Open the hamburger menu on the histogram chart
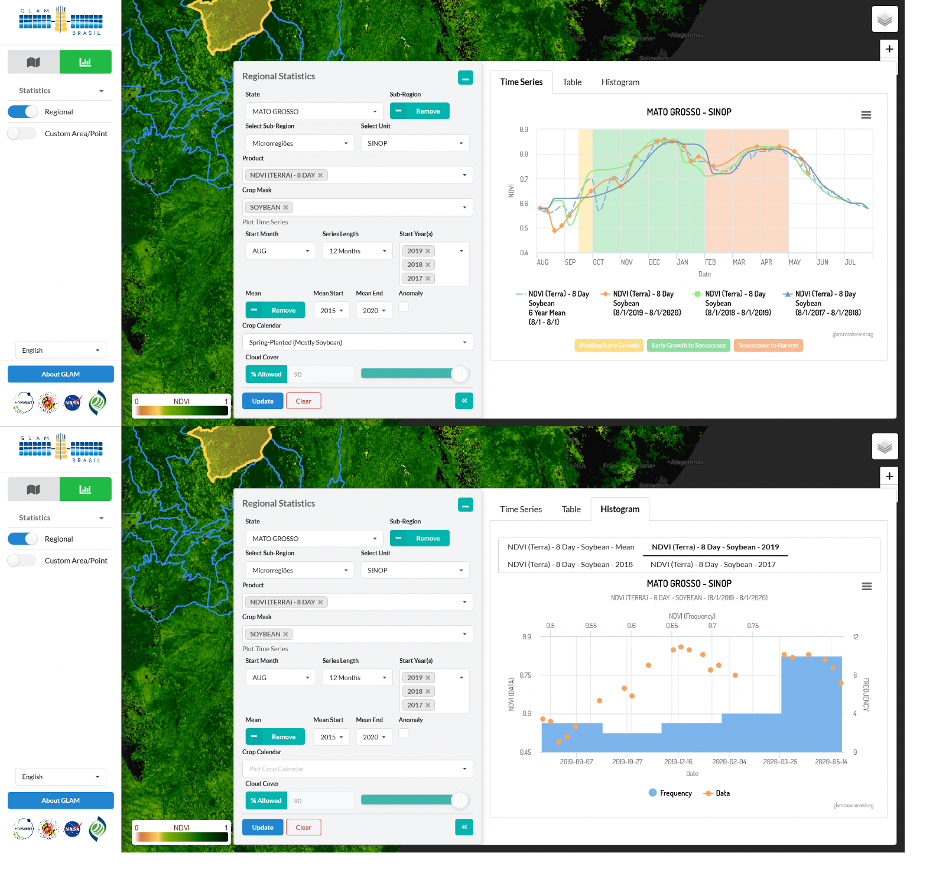936x888 pixels. [866, 586]
